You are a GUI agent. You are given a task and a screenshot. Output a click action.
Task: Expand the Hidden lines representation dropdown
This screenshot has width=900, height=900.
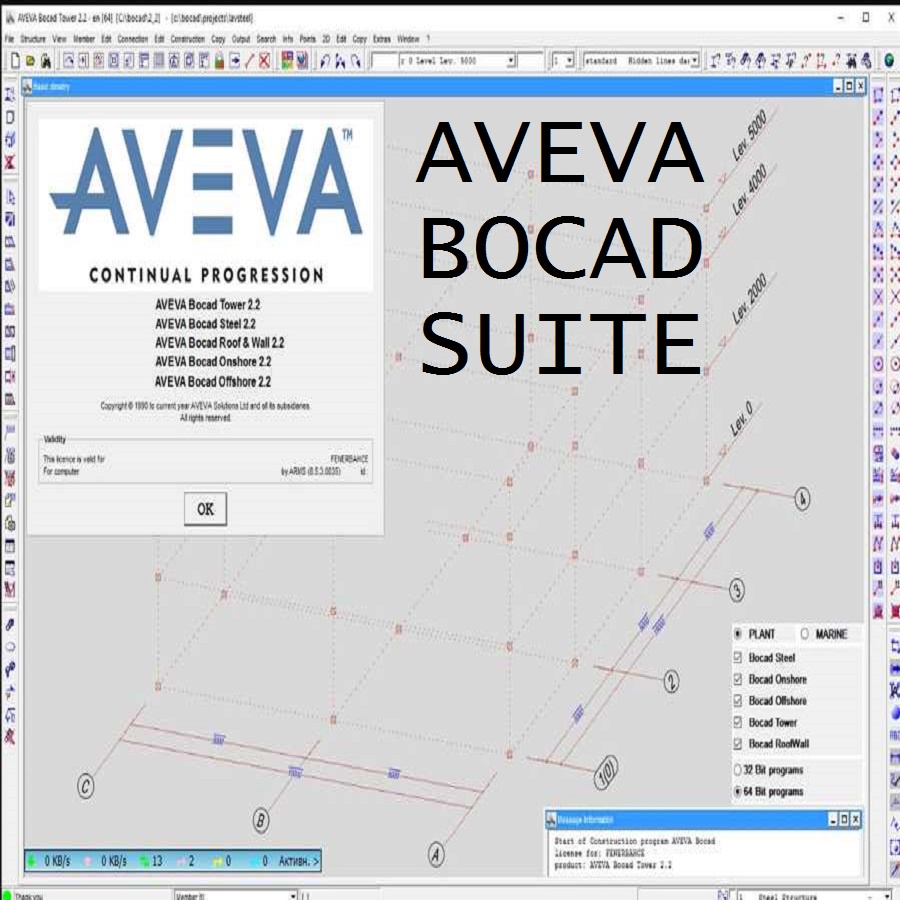tap(694, 59)
